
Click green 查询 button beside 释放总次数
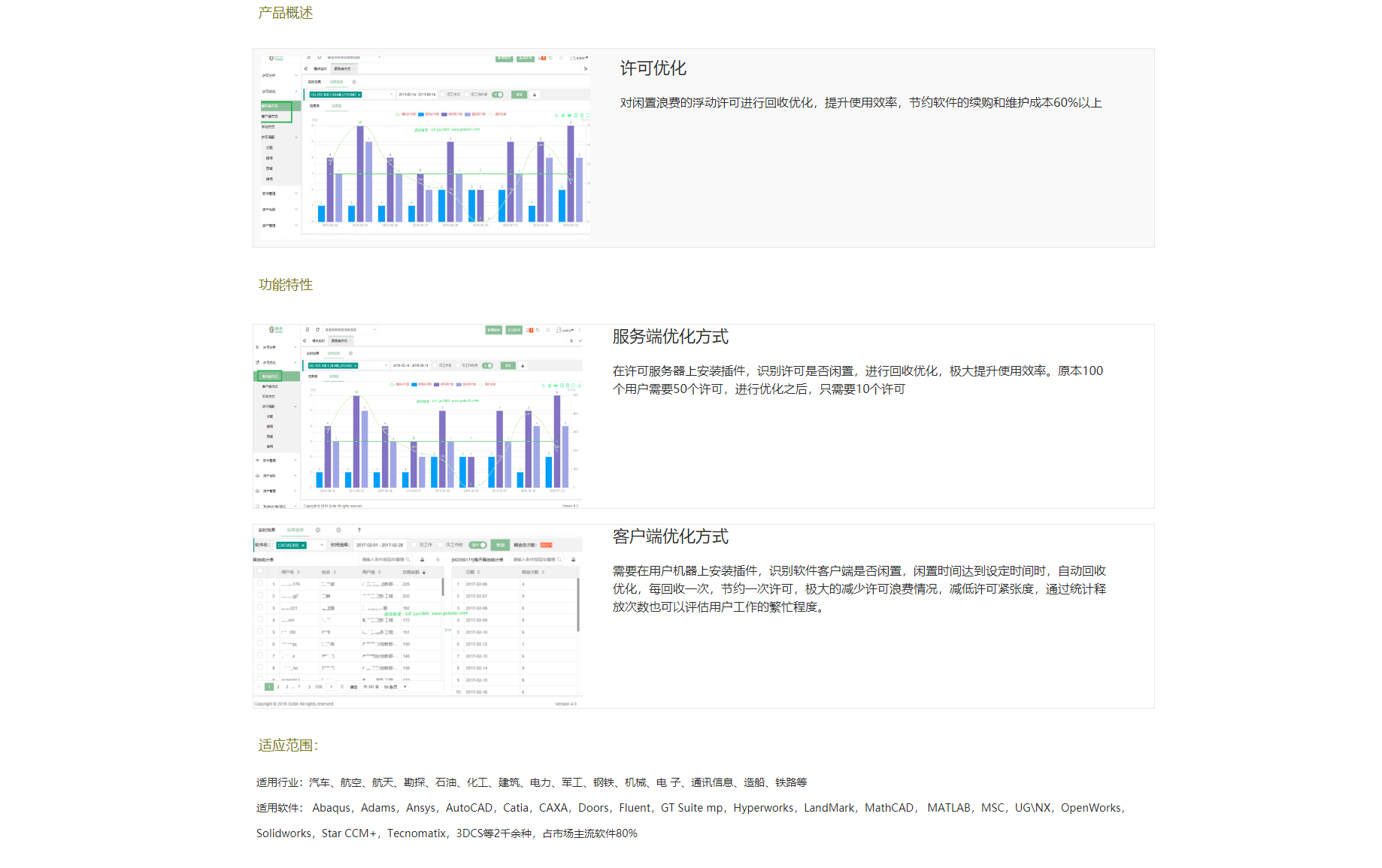pos(501,545)
